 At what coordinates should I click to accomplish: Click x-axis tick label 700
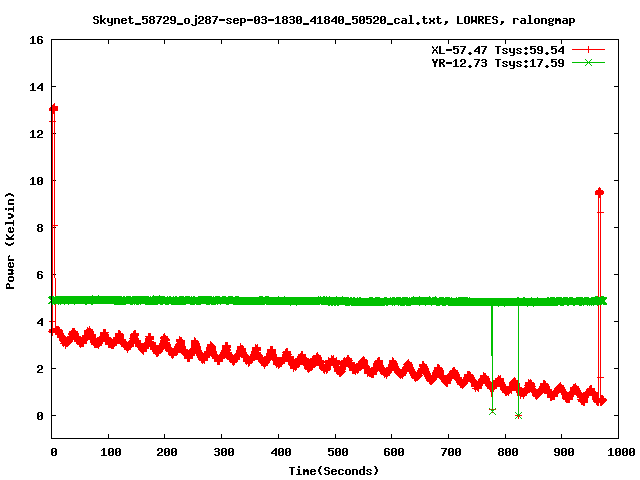[x=451, y=452]
